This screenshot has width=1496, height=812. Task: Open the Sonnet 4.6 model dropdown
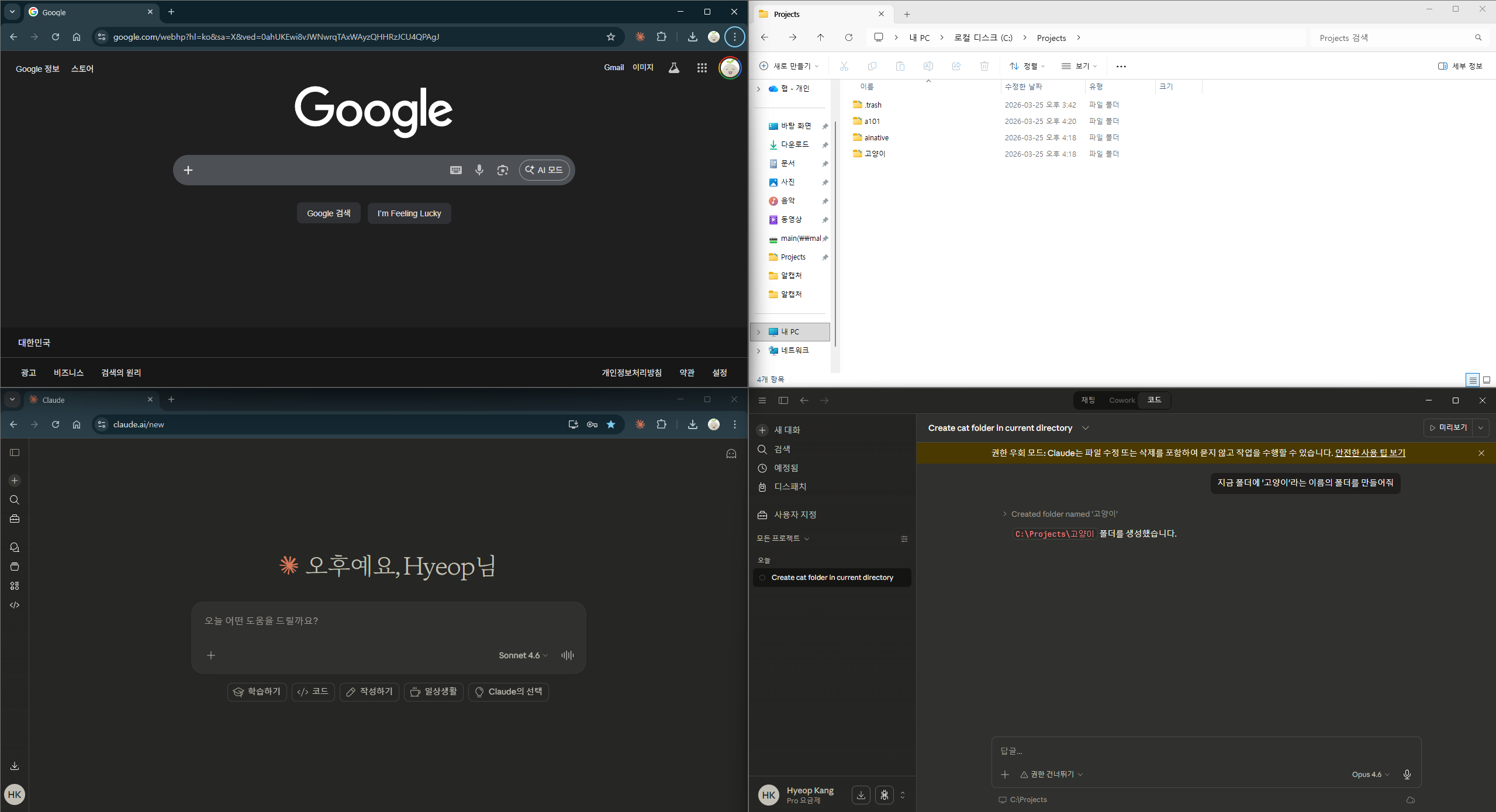[x=523, y=655]
